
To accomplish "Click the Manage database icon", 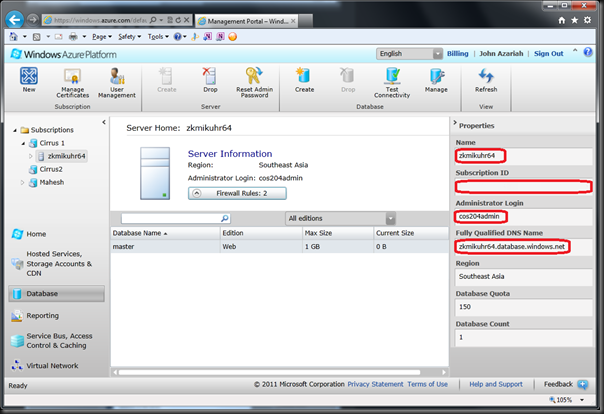I will click(436, 76).
